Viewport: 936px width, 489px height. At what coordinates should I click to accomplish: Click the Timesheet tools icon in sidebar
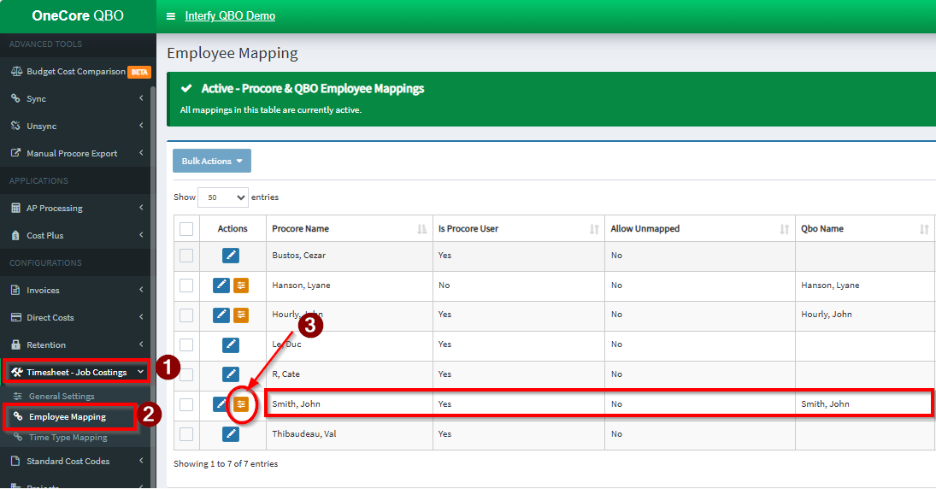tap(17, 372)
